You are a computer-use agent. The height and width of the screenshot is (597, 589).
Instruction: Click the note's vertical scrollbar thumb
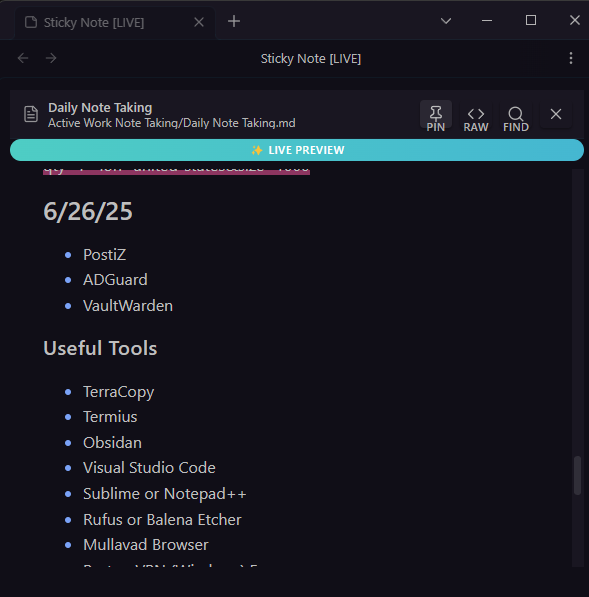[577, 475]
